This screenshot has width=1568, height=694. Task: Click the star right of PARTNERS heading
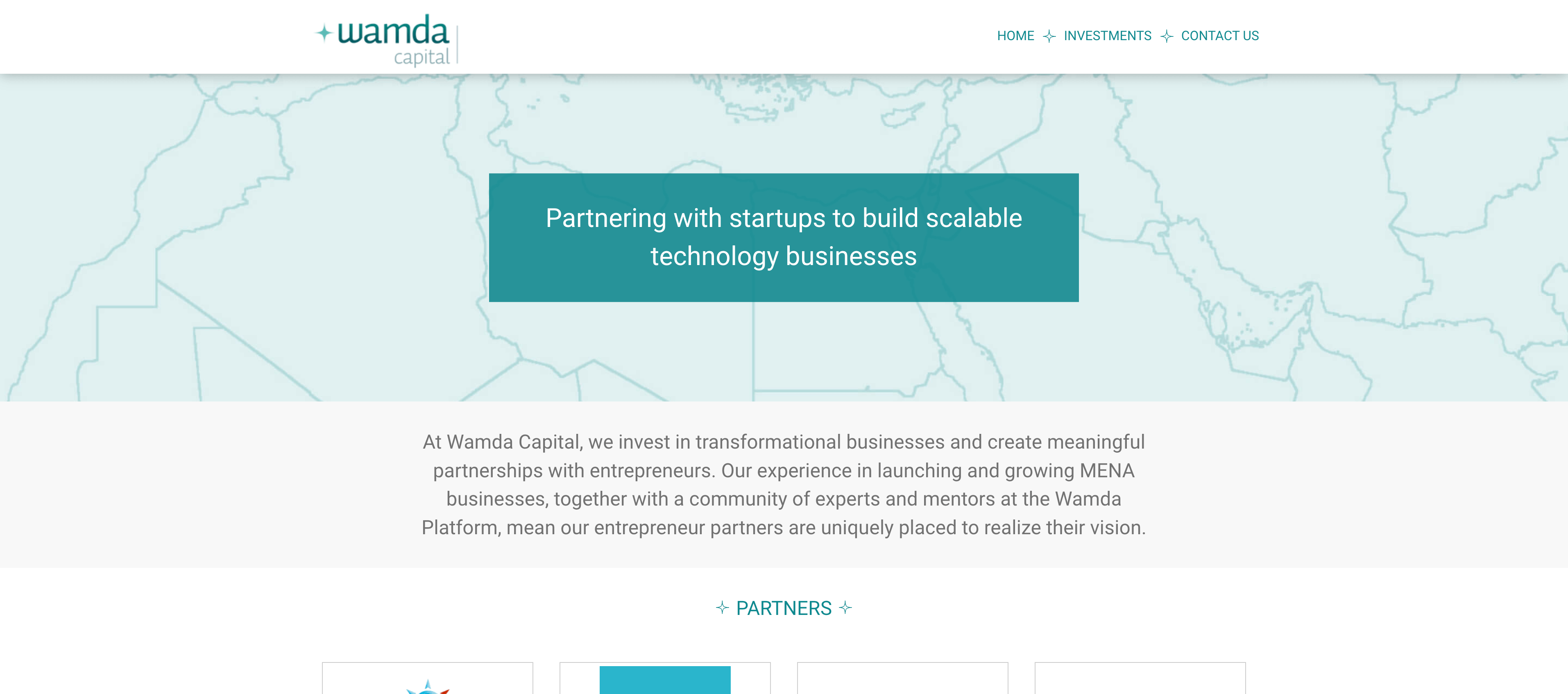click(x=845, y=608)
